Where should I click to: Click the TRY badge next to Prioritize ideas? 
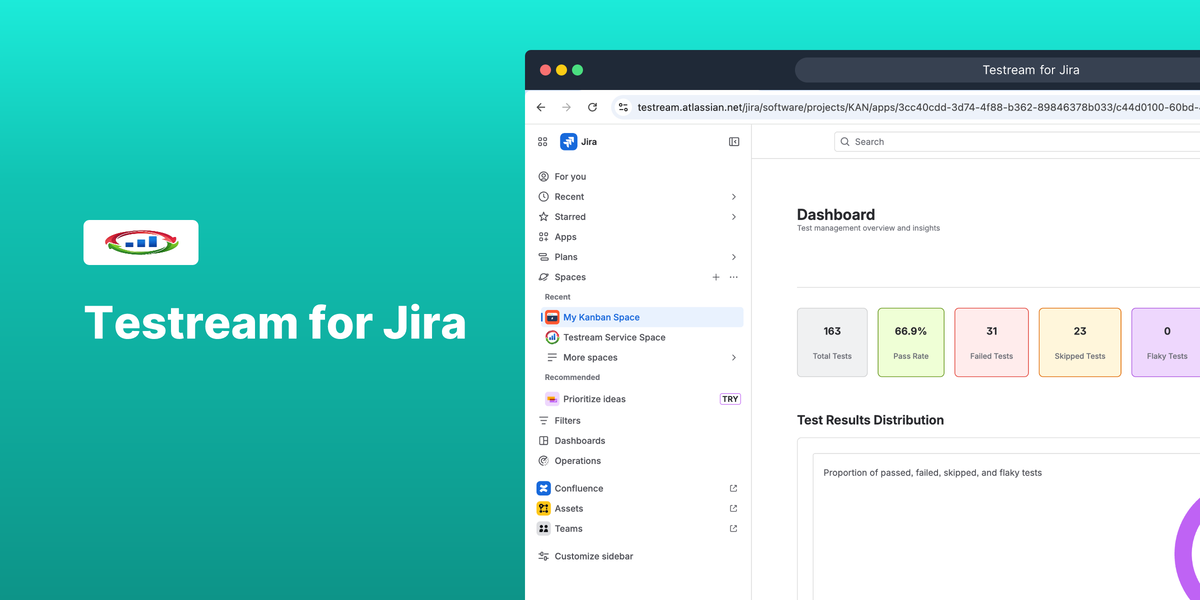click(x=730, y=399)
